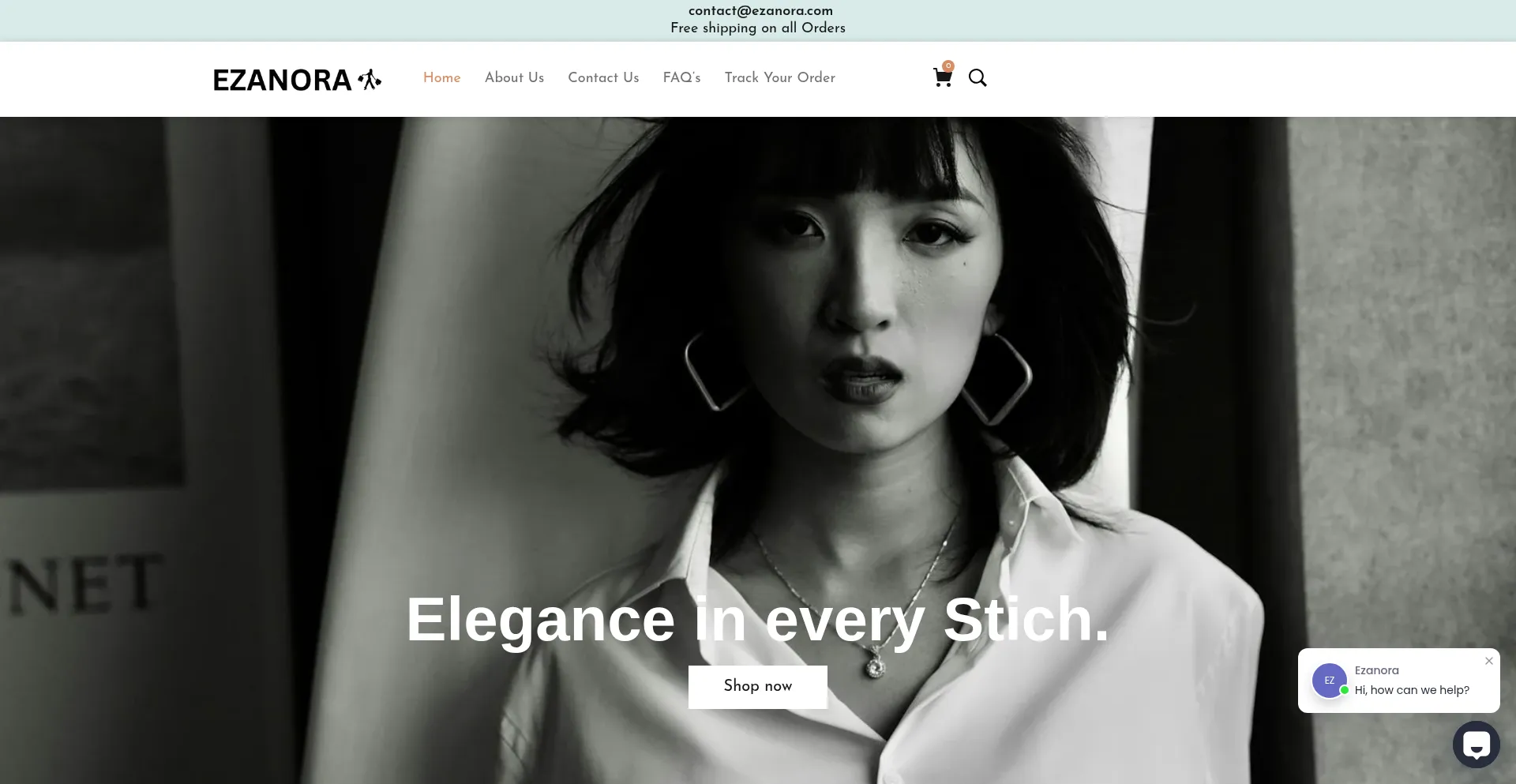This screenshot has width=1516, height=784.
Task: Click the 'Free shipping on all Orders' announcement
Action: point(757,28)
